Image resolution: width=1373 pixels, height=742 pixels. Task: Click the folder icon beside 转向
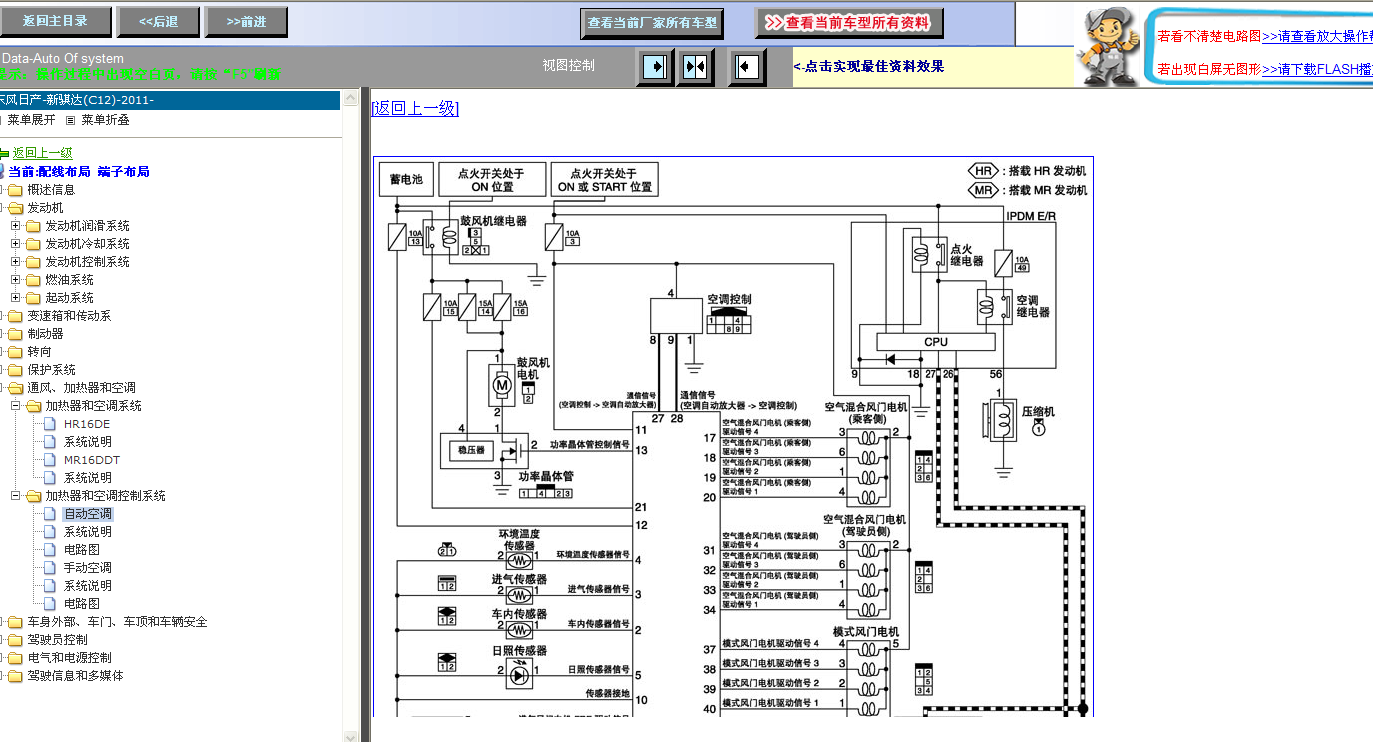[x=15, y=352]
